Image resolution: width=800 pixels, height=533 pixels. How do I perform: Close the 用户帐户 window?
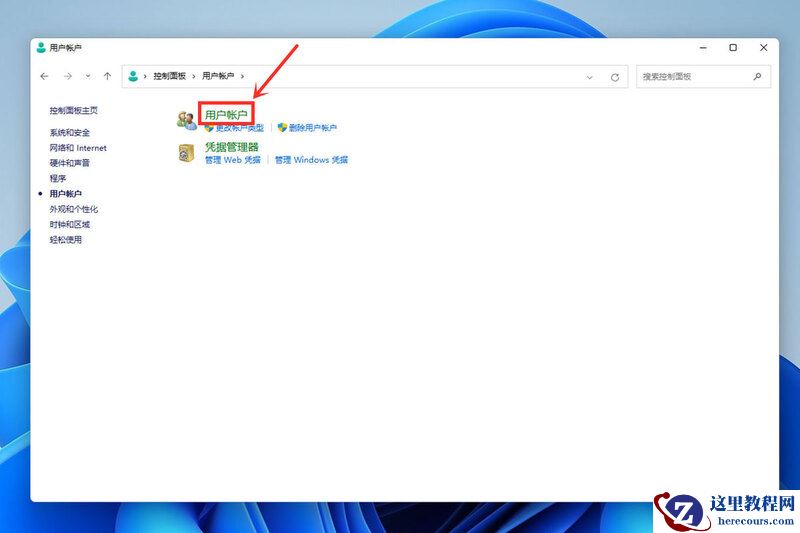coord(764,47)
